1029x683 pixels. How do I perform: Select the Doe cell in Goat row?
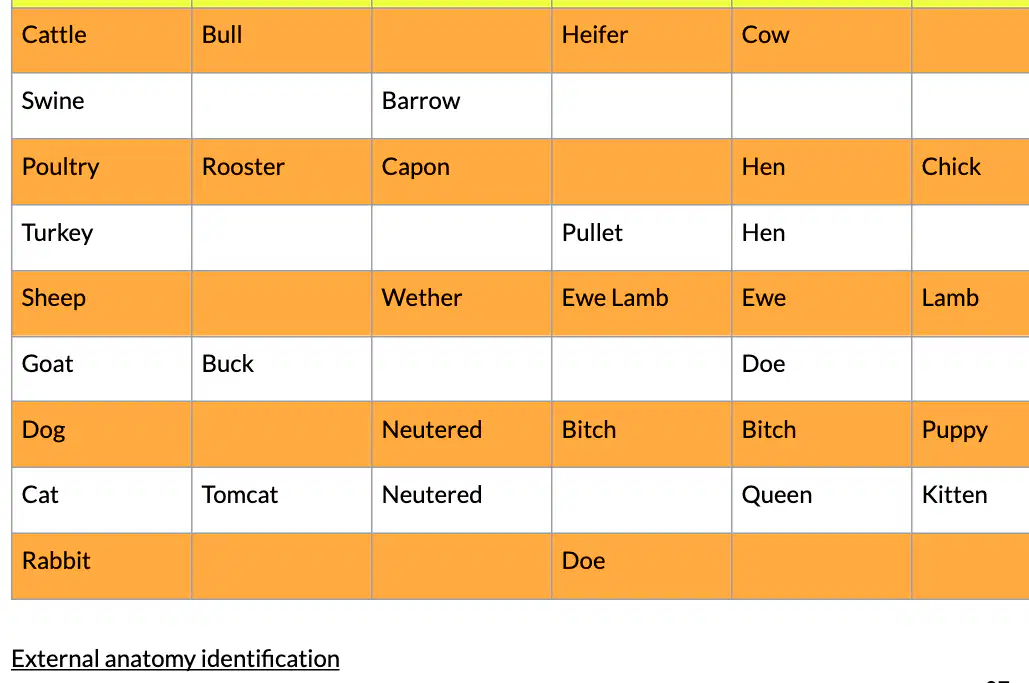822,369
